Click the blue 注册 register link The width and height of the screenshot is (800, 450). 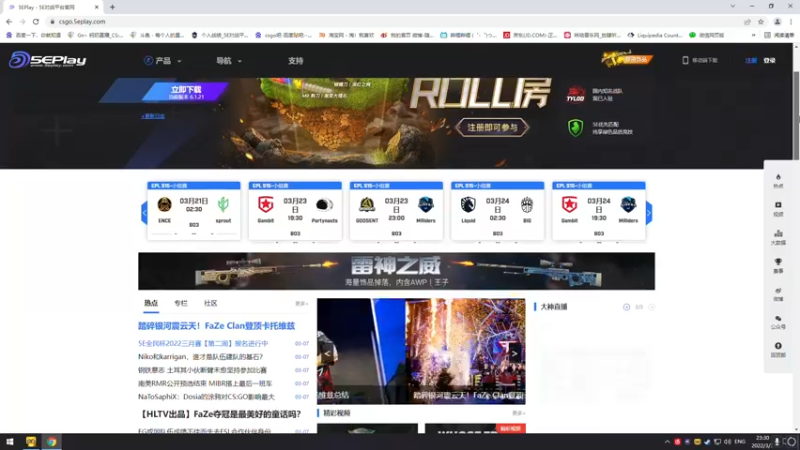coord(751,60)
